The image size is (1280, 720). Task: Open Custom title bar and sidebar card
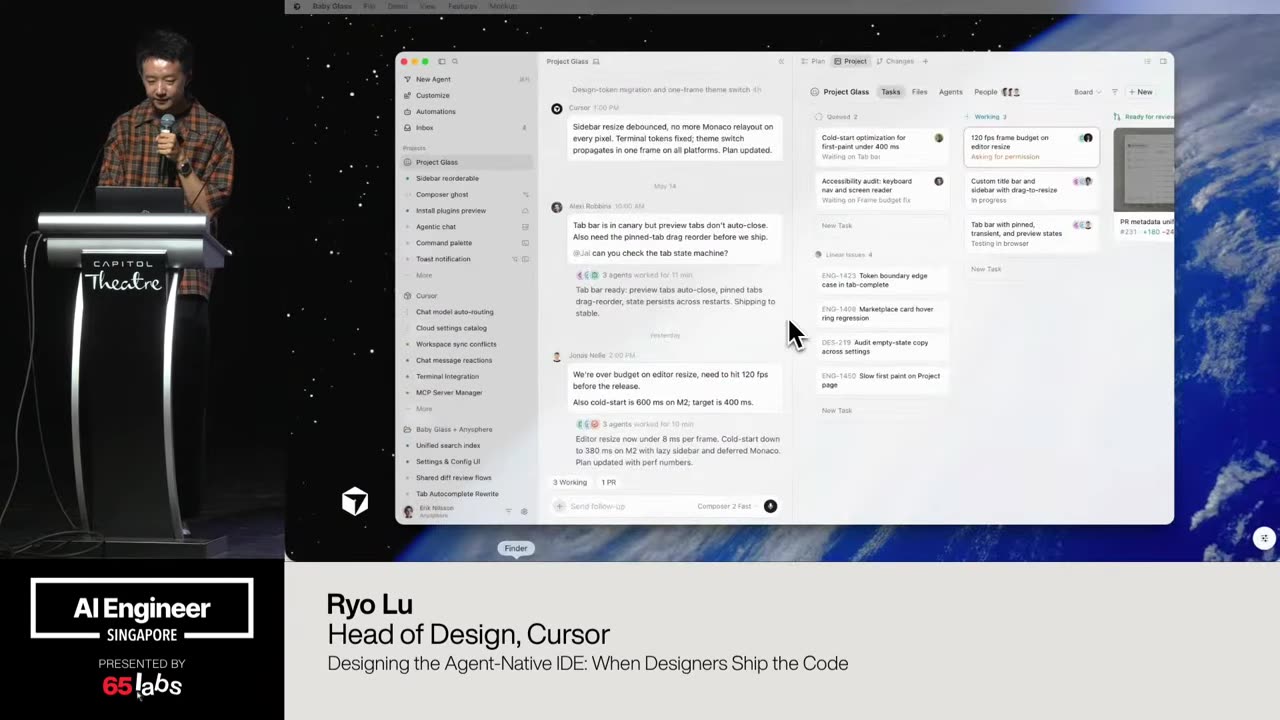click(x=1031, y=190)
